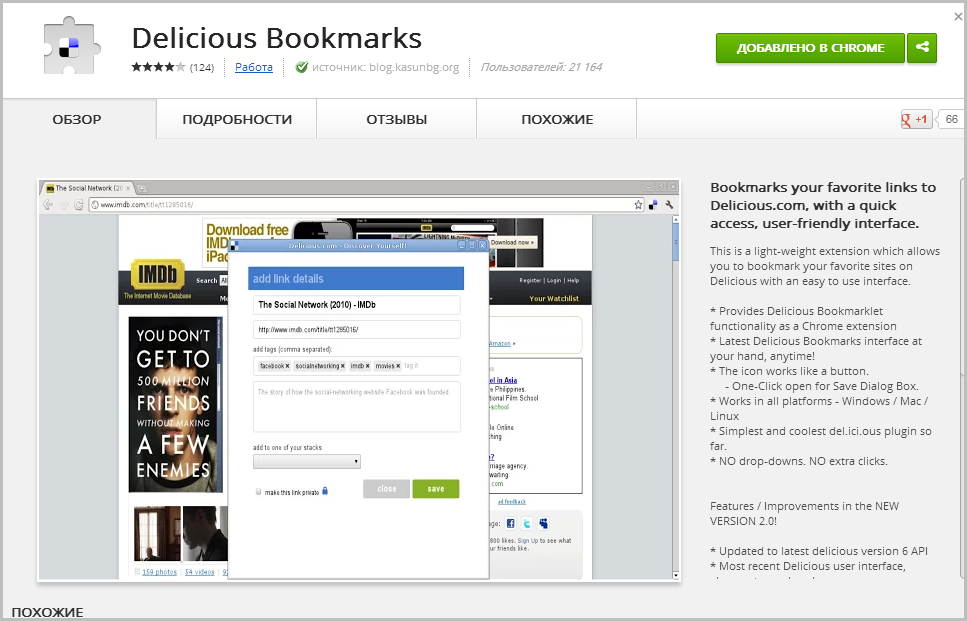This screenshot has height=621, width=967.
Task: Click the ПОХОЖИЕ section heading at bottom
Action: point(47,612)
